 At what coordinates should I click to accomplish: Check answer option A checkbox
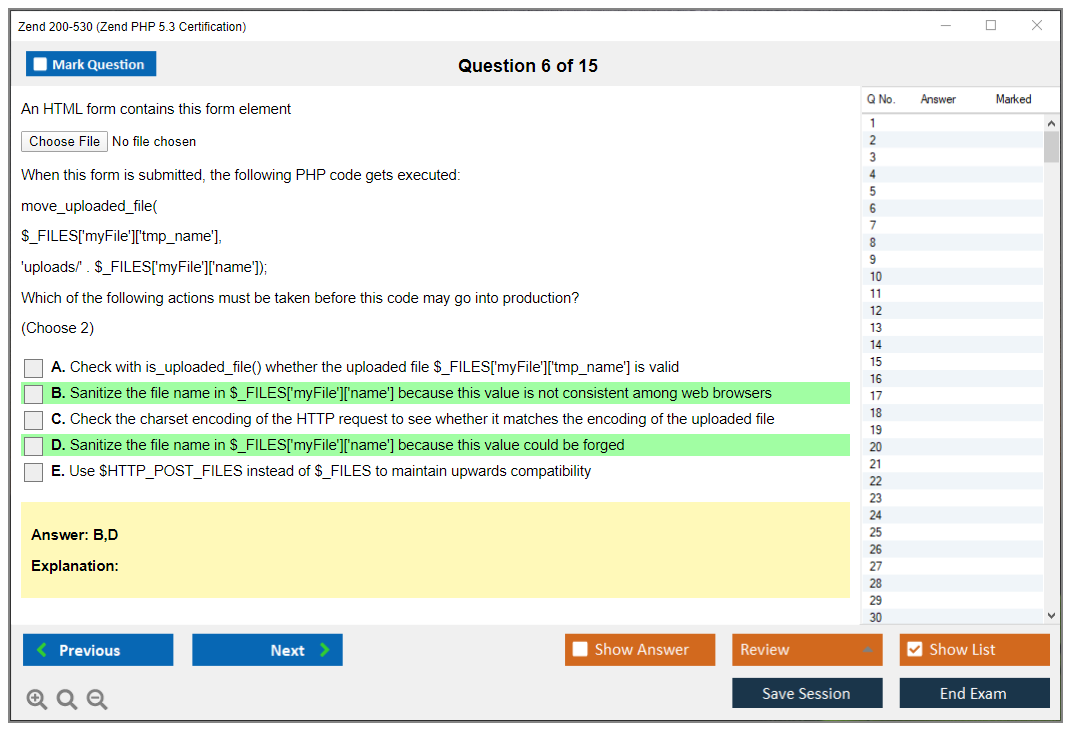[x=34, y=368]
